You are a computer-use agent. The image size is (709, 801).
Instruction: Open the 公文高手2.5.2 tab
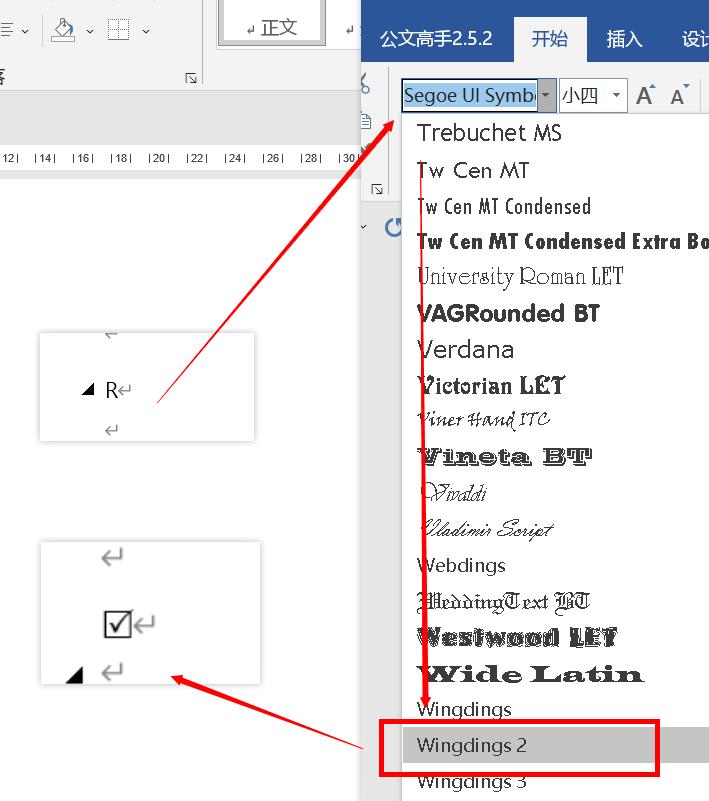[x=436, y=39]
